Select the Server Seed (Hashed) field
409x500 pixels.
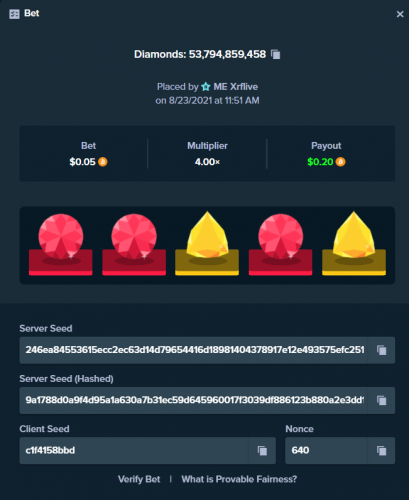[194, 400]
